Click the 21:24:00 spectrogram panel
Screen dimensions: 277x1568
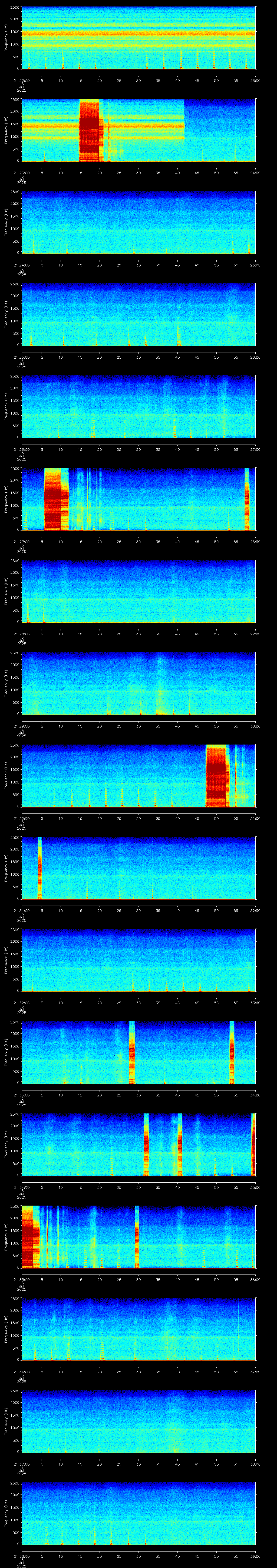coord(138,223)
